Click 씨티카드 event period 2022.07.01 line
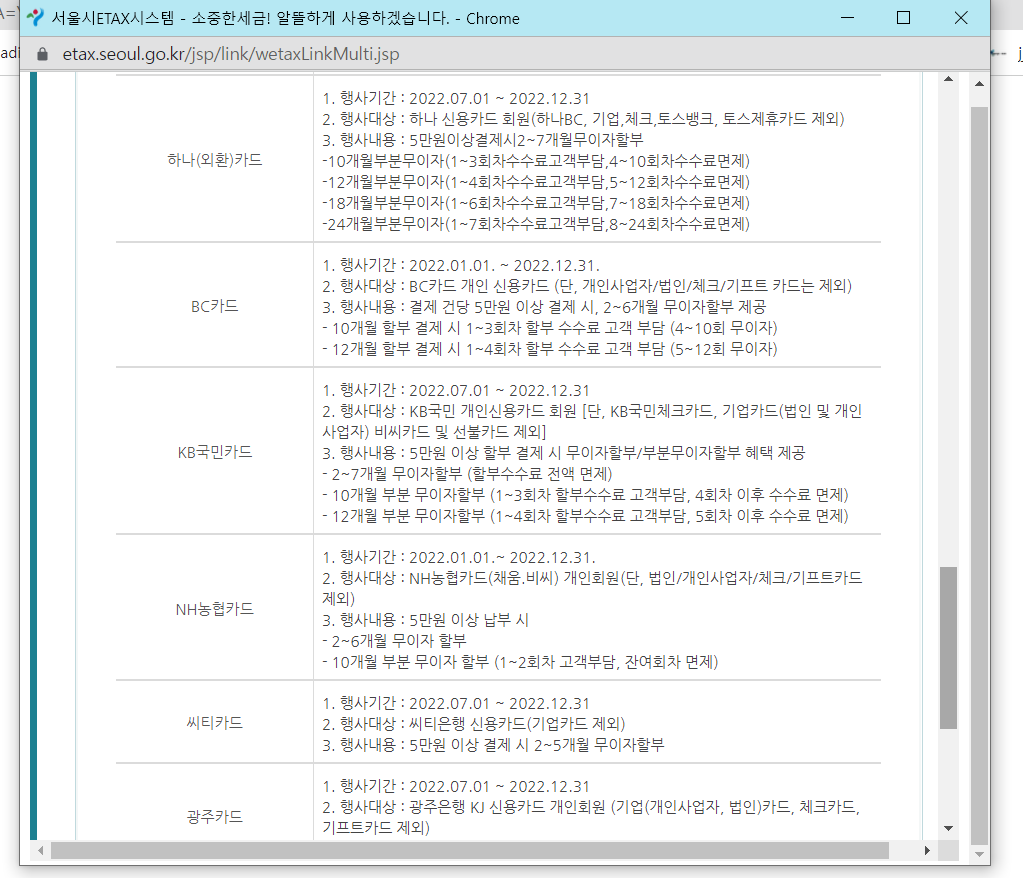1023x878 pixels. pos(456,703)
